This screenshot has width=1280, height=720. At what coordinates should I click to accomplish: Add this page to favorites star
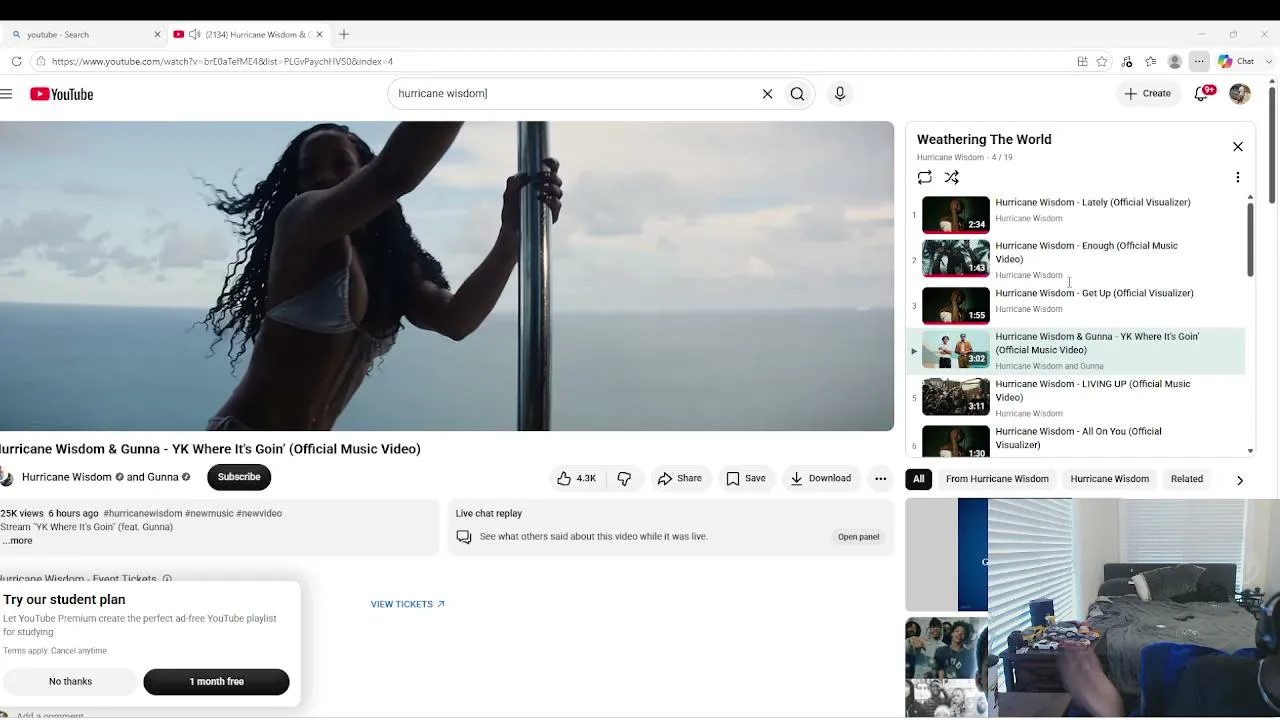tap(1102, 61)
